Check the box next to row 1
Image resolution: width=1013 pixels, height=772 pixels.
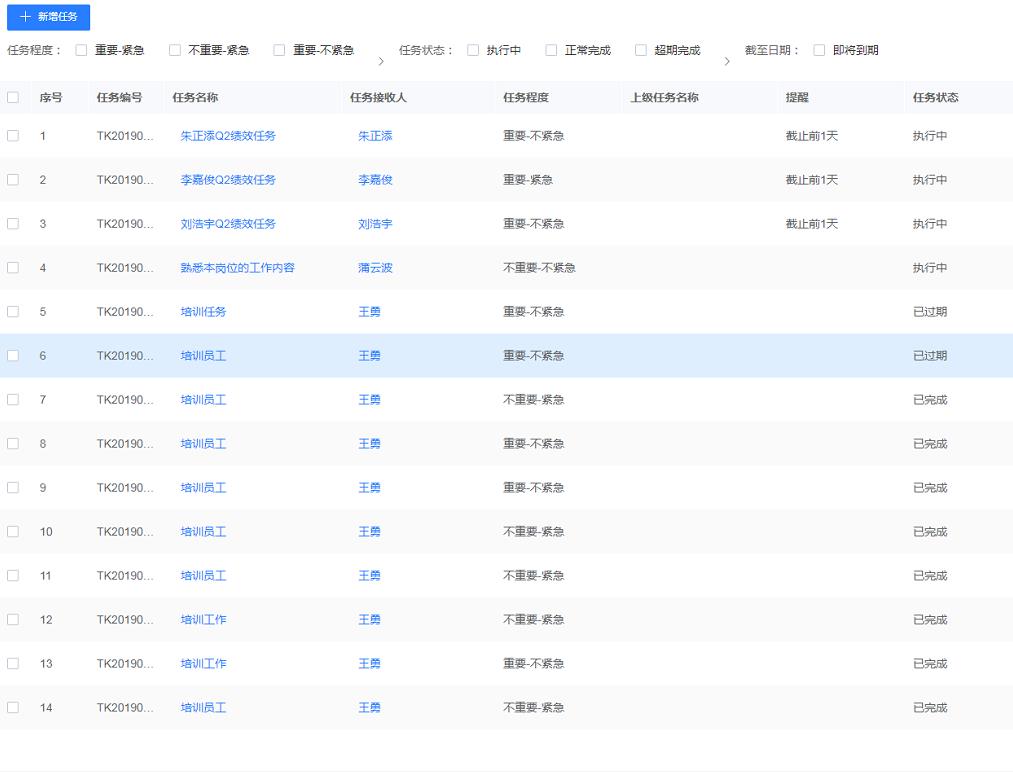13,136
